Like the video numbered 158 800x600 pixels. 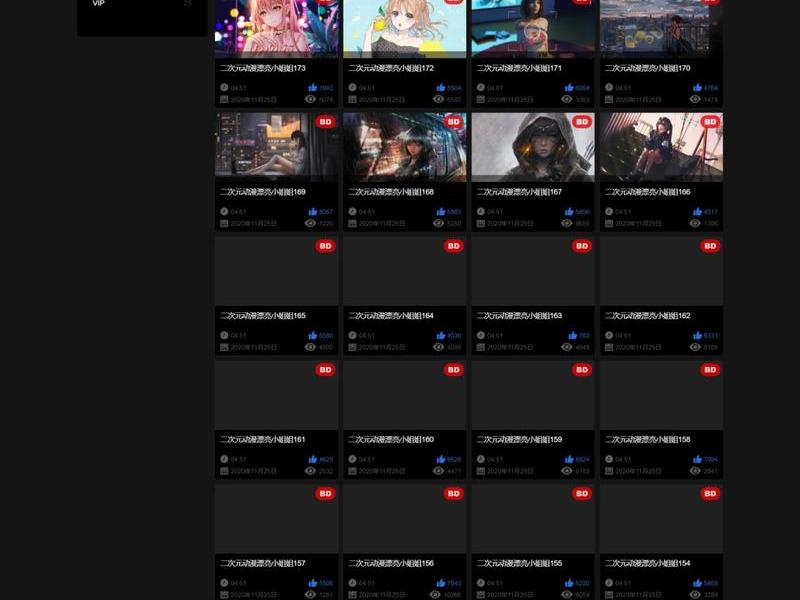click(697, 459)
